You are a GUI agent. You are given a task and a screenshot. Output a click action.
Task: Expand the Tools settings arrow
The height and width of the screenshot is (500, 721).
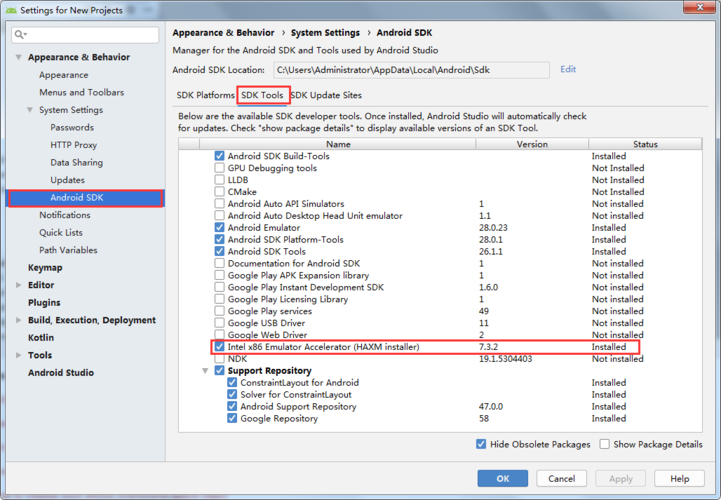[x=18, y=355]
